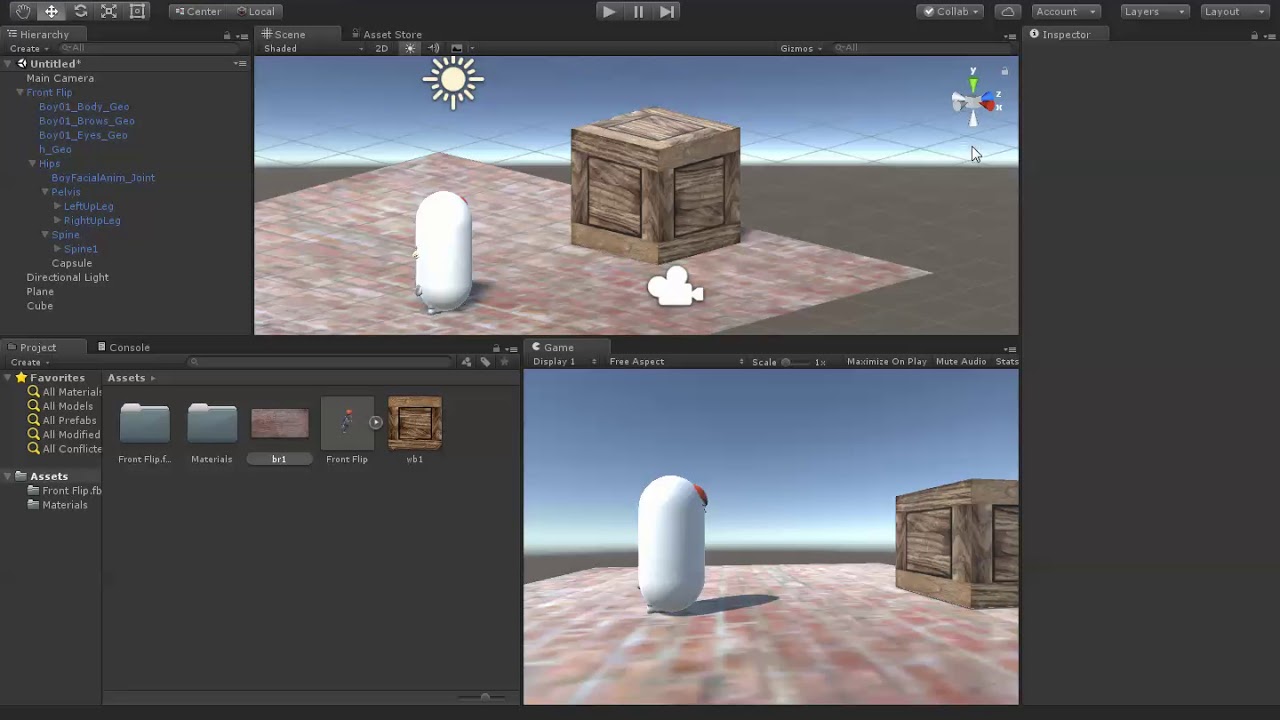Screen dimensions: 1280x720
Task: Click the Scene search field
Action: pyautogui.click(x=920, y=48)
